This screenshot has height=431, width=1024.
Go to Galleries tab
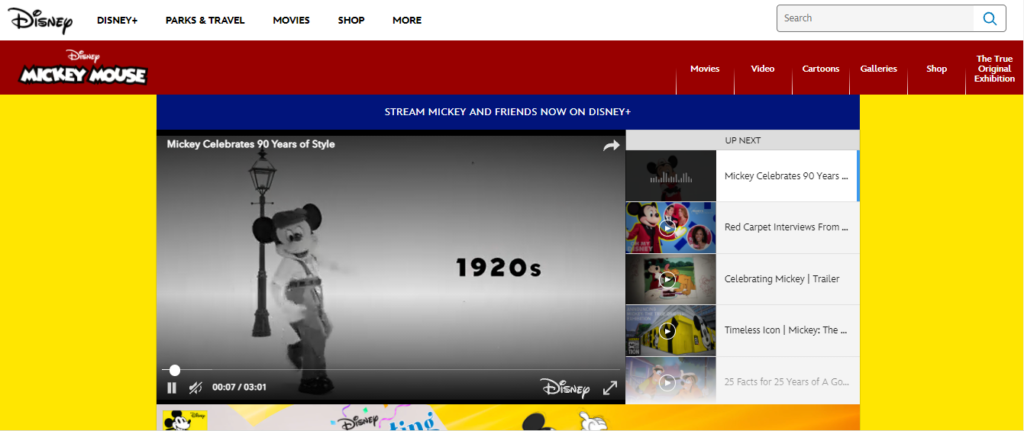click(x=878, y=69)
